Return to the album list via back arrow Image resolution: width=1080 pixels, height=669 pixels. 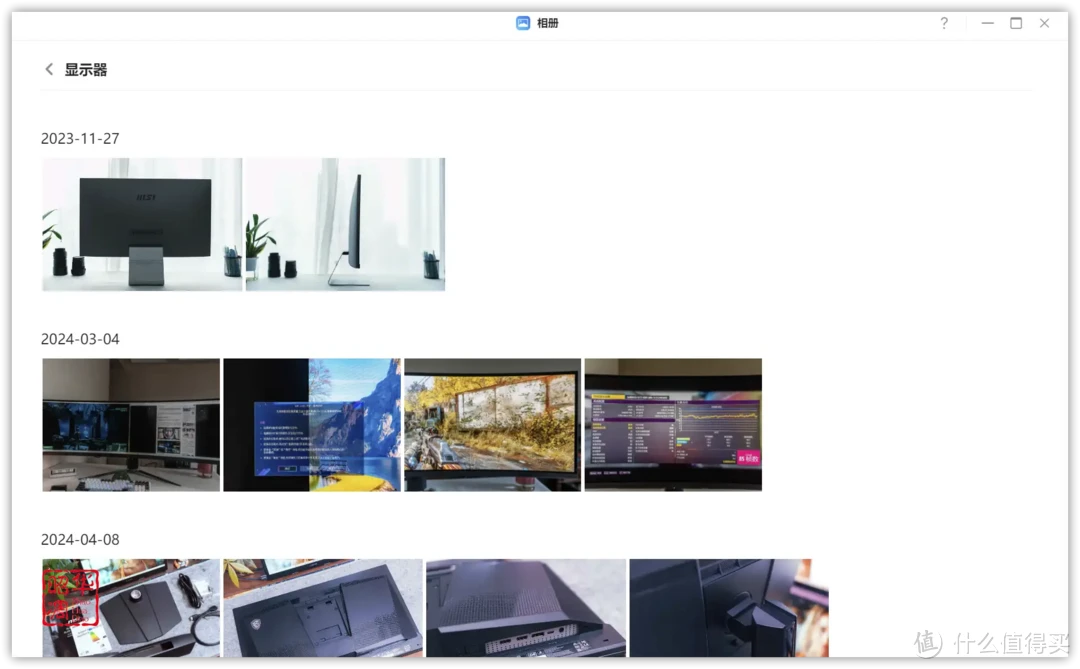click(49, 69)
